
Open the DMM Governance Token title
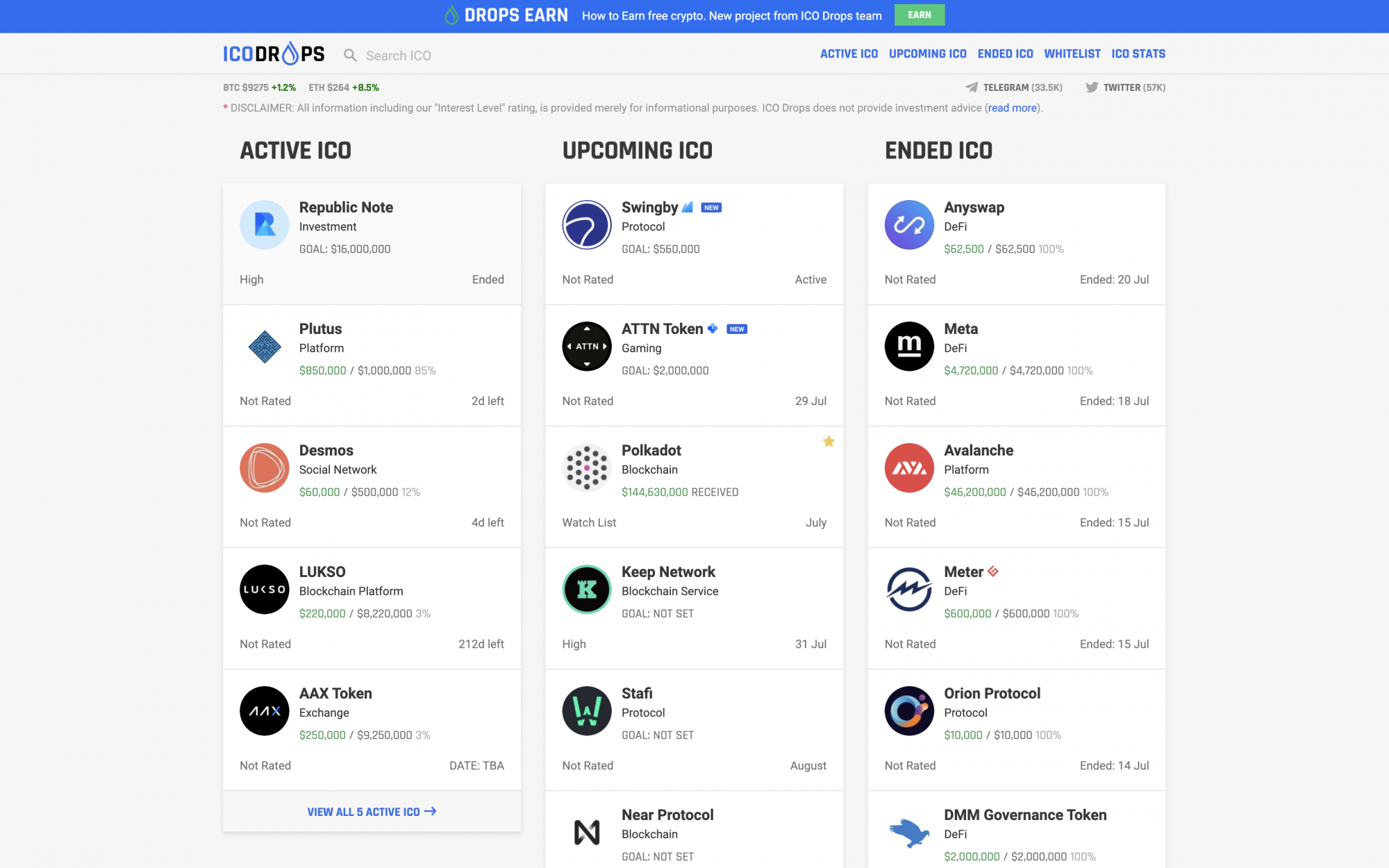point(1025,815)
